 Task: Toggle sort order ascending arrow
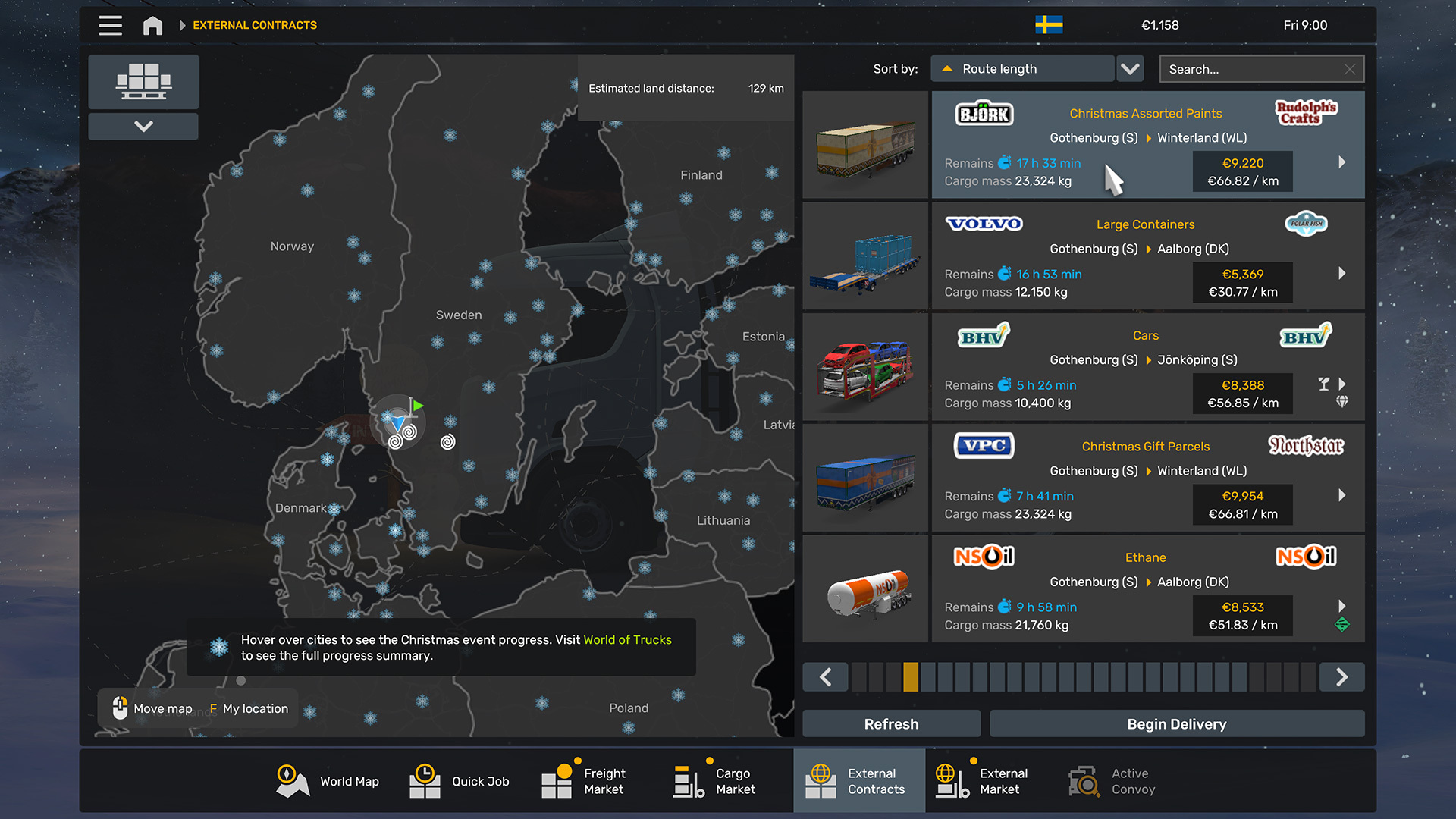click(947, 69)
